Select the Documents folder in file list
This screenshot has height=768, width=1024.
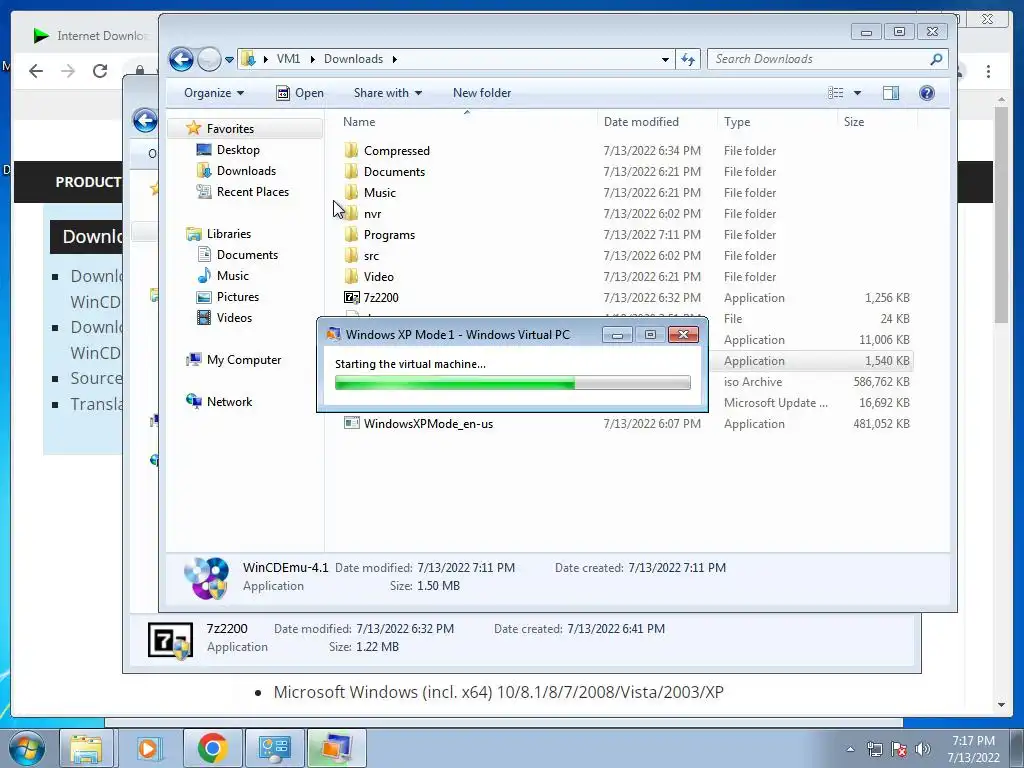click(x=394, y=172)
